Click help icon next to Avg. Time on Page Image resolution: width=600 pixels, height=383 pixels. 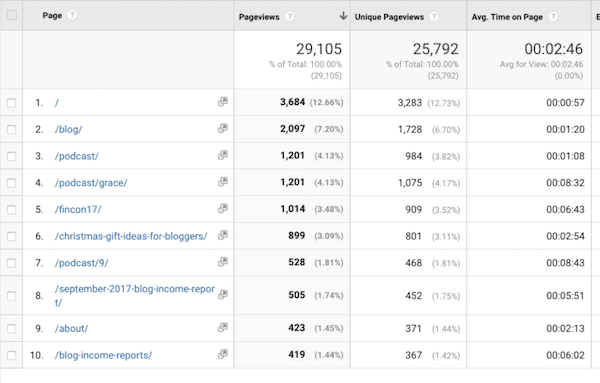click(x=553, y=17)
